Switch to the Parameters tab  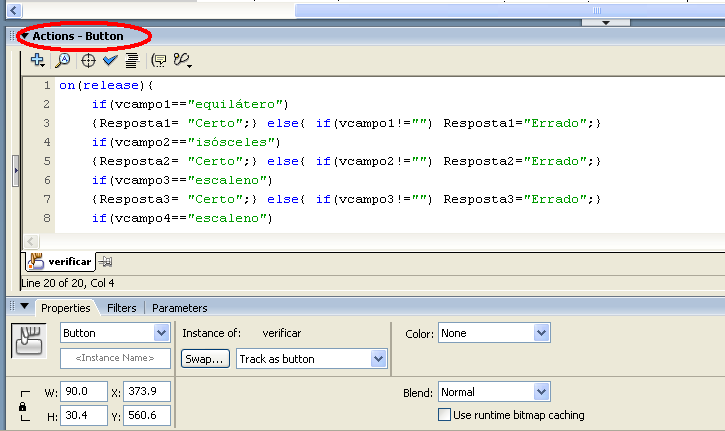coord(179,308)
